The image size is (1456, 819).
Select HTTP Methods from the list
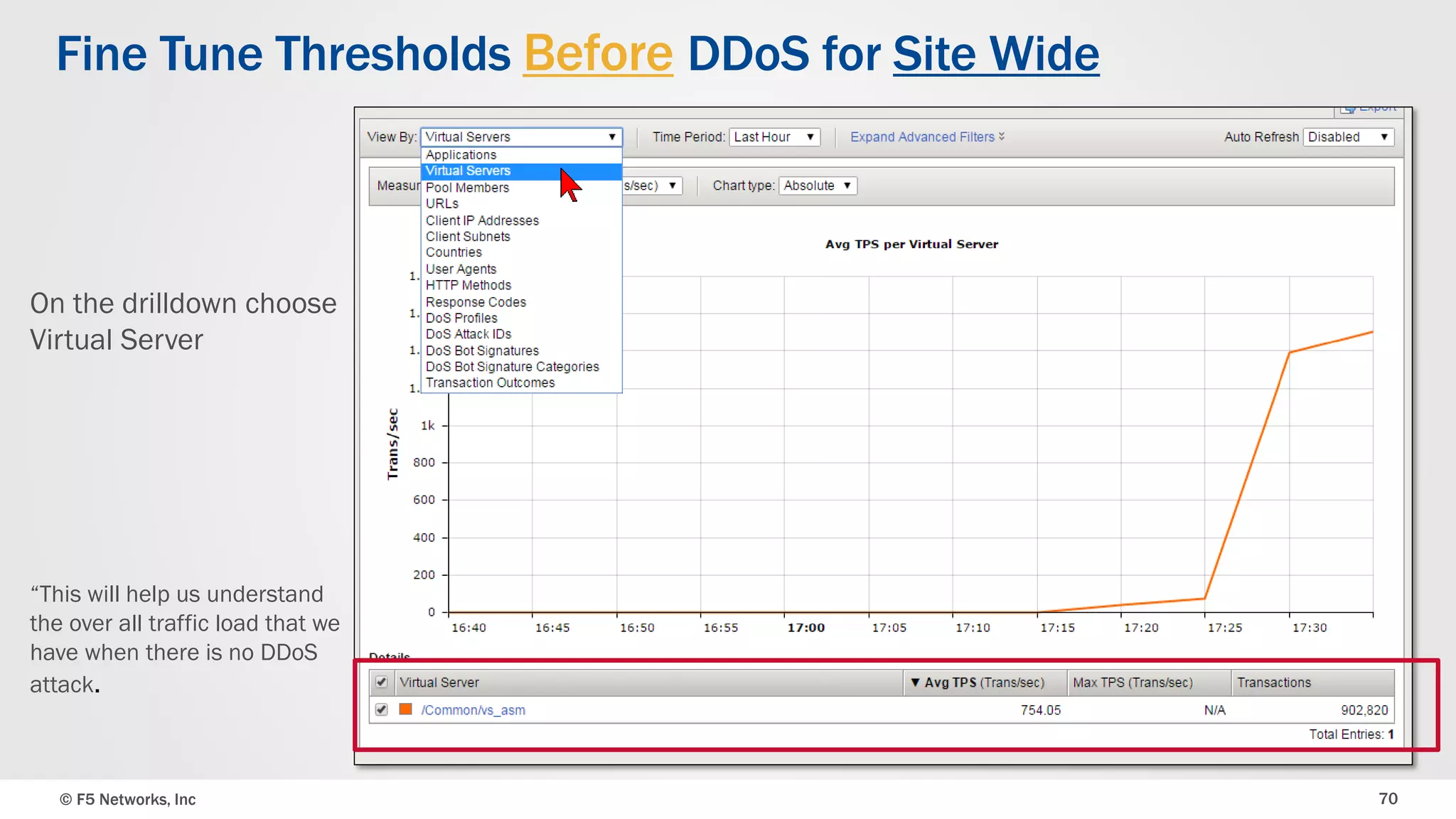point(521,285)
